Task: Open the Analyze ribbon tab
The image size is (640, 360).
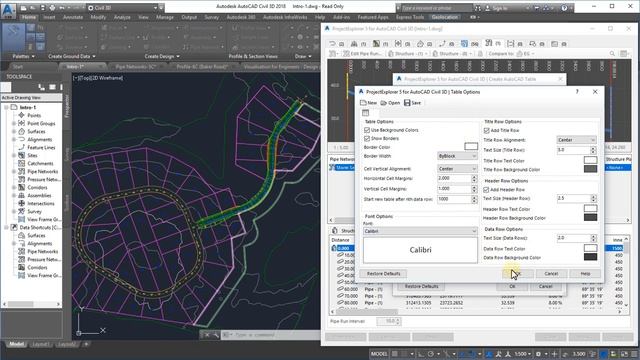Action: pos(122,17)
